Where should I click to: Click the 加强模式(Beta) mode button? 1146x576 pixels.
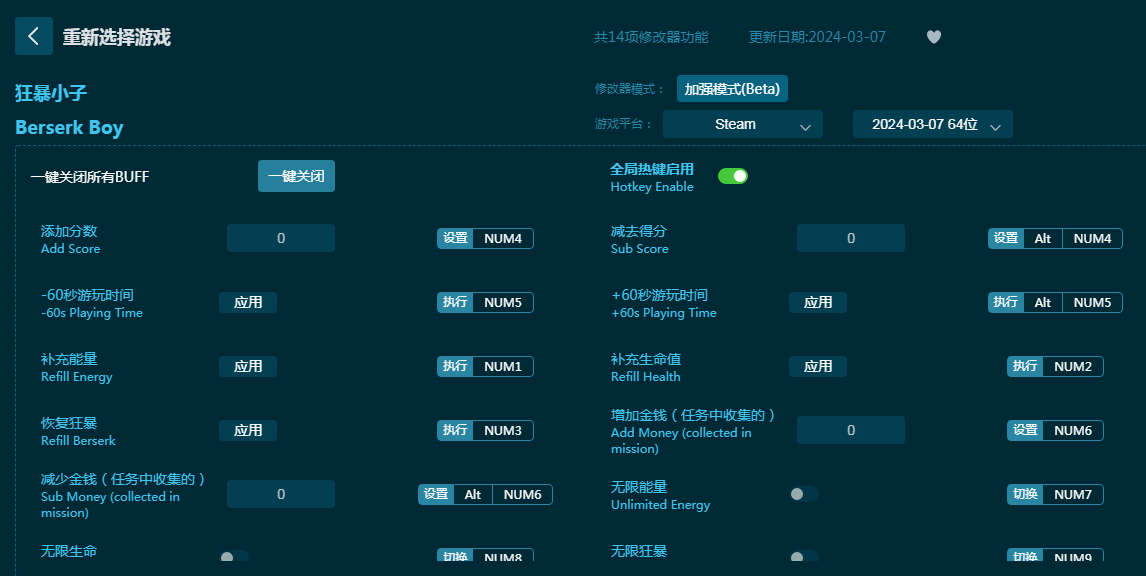(732, 89)
